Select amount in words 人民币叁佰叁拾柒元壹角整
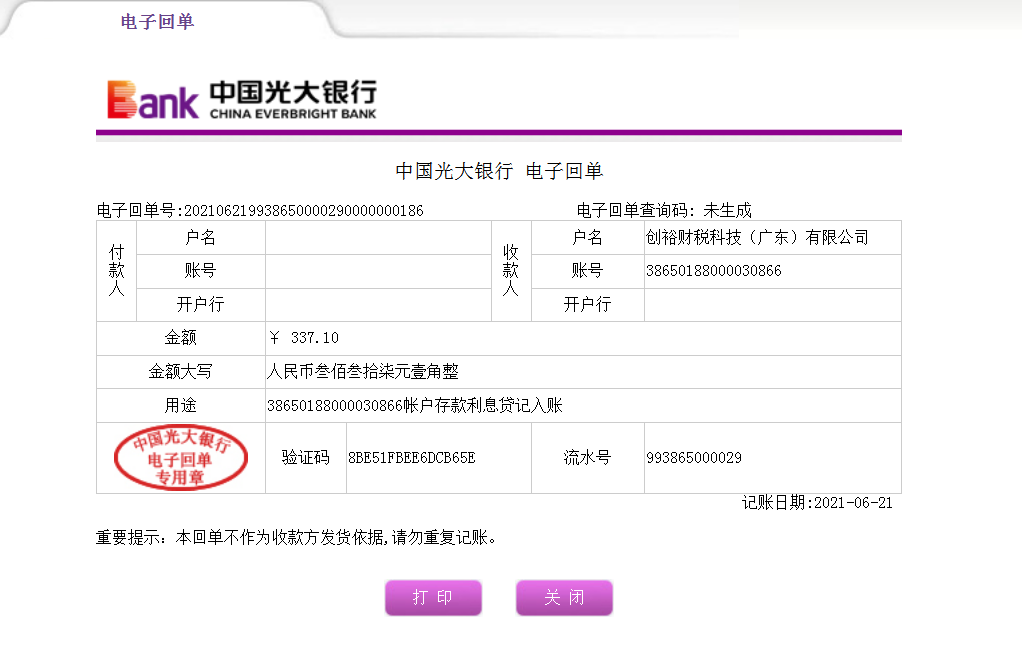The height and width of the screenshot is (662, 1022). (x=362, y=371)
